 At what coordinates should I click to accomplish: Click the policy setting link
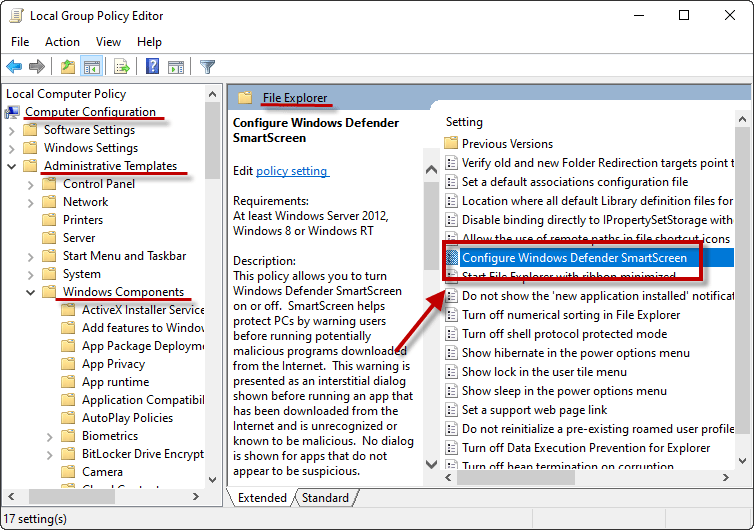[x=292, y=171]
